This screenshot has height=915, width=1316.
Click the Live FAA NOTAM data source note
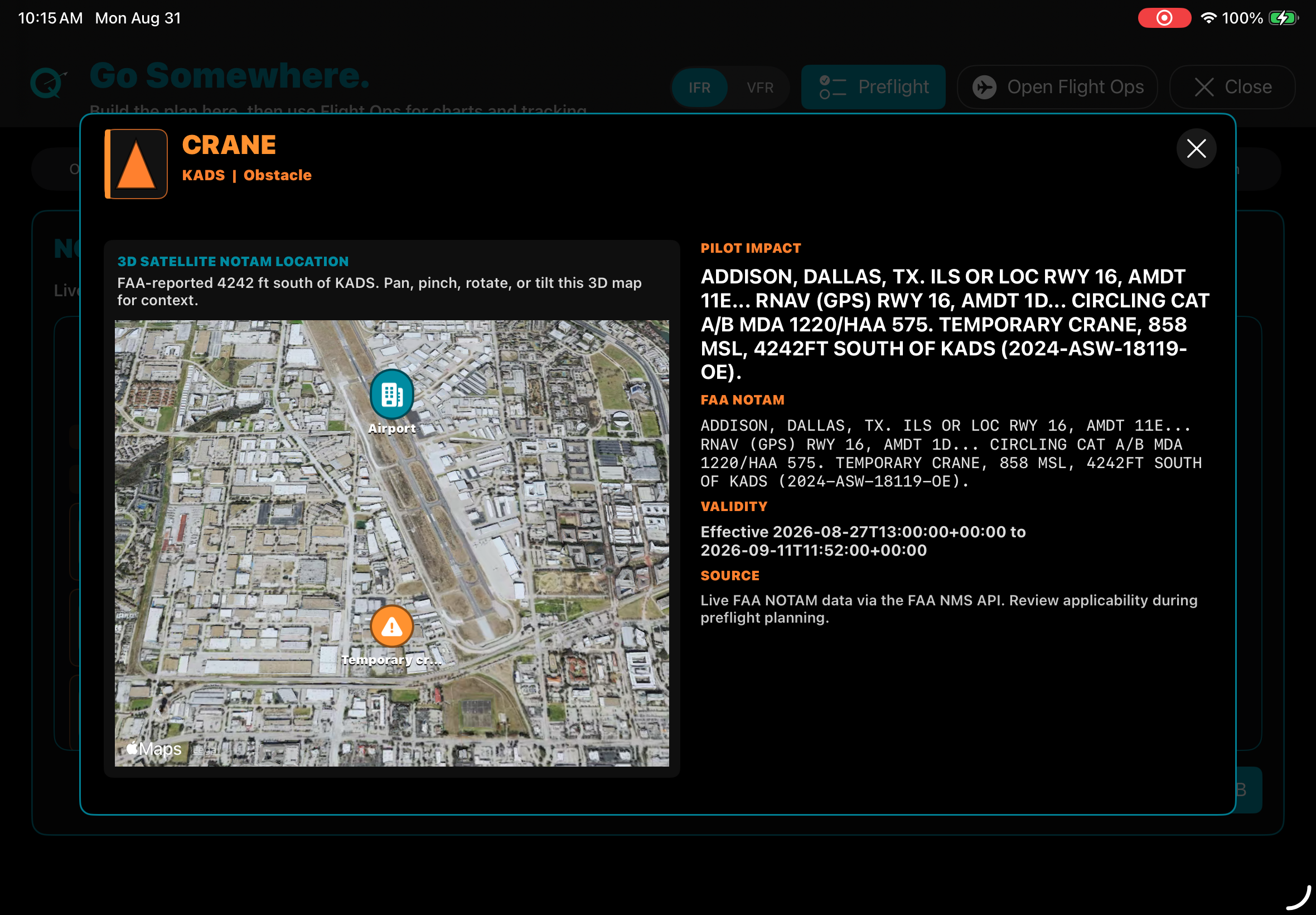click(x=949, y=609)
